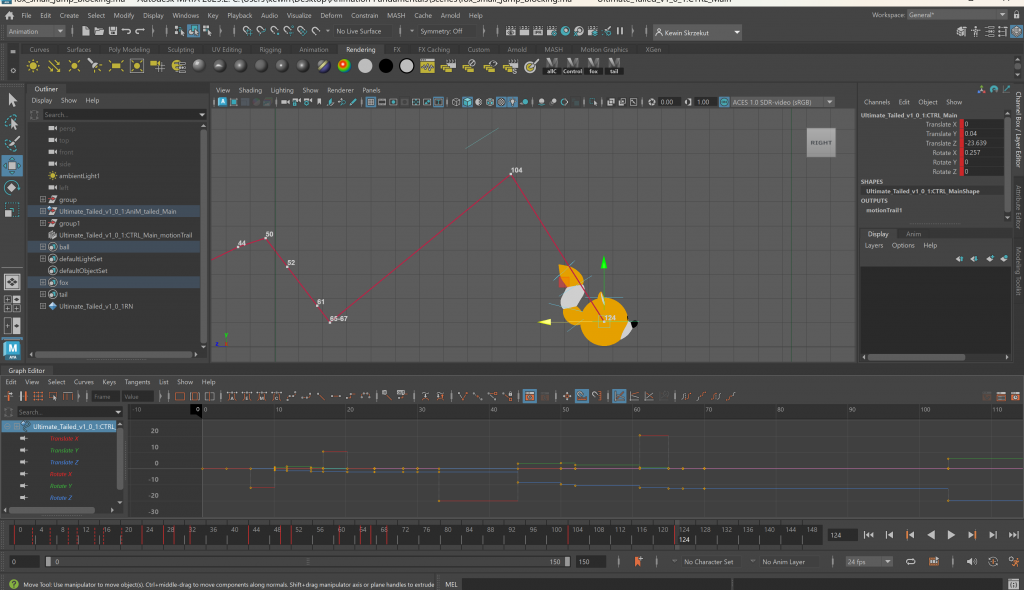Toggle audio mute in playback options
This screenshot has width=1024, height=590.
(972, 562)
